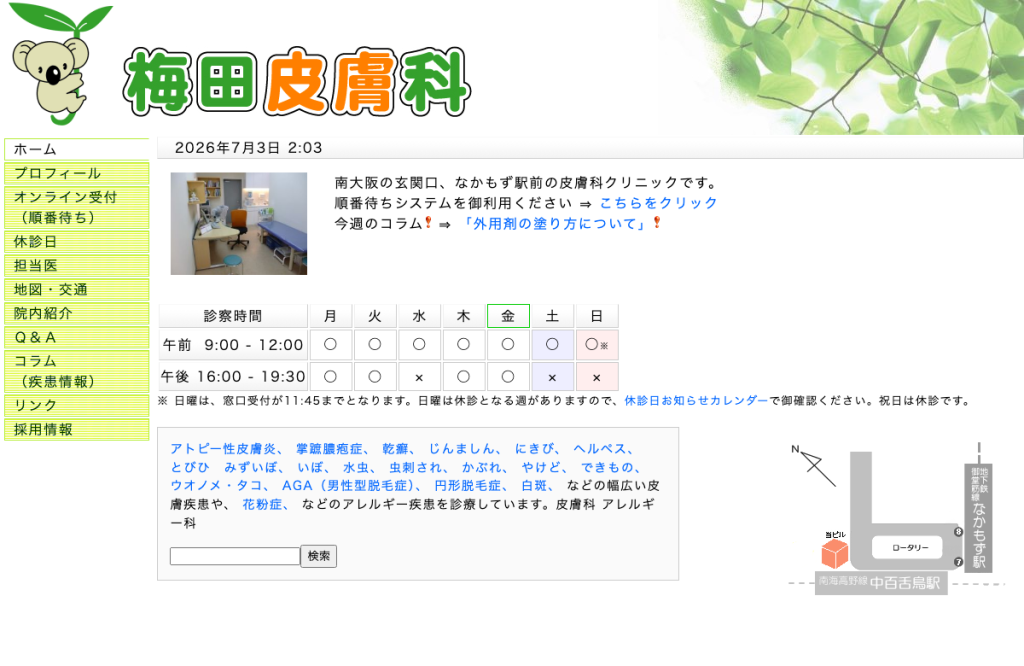Click the 月 column header
This screenshot has height=666, width=1024.
point(330,316)
